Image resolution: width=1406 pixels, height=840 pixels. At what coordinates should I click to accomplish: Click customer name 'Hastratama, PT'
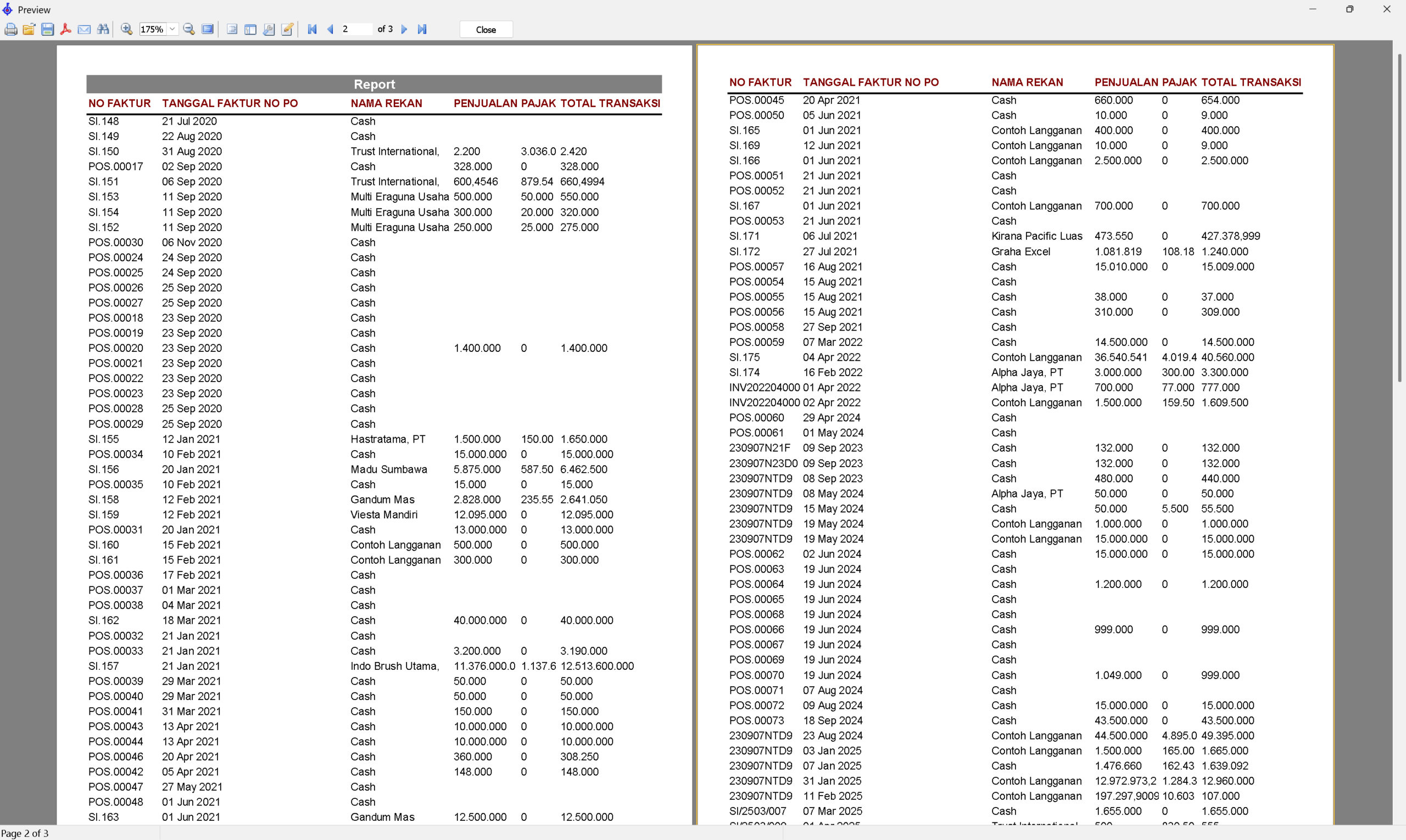click(x=388, y=439)
